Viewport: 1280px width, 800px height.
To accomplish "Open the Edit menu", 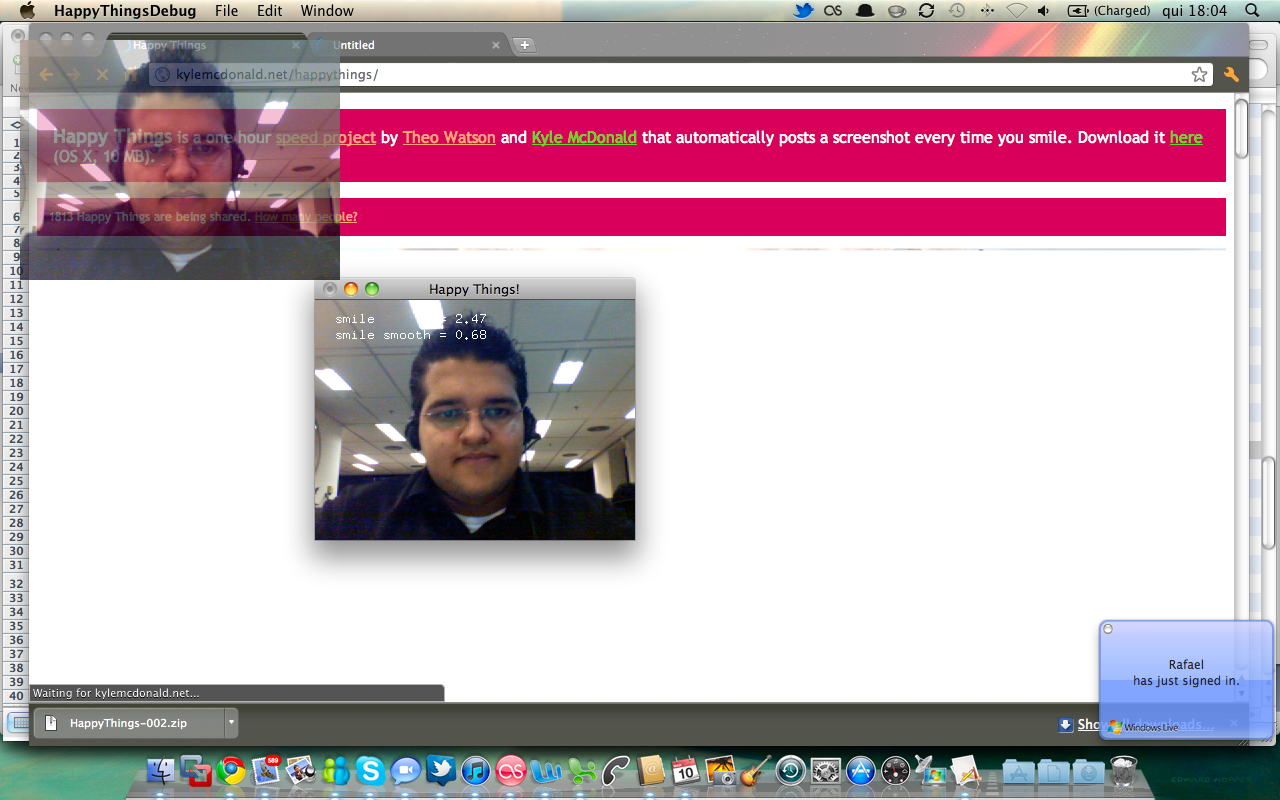I will click(x=269, y=11).
